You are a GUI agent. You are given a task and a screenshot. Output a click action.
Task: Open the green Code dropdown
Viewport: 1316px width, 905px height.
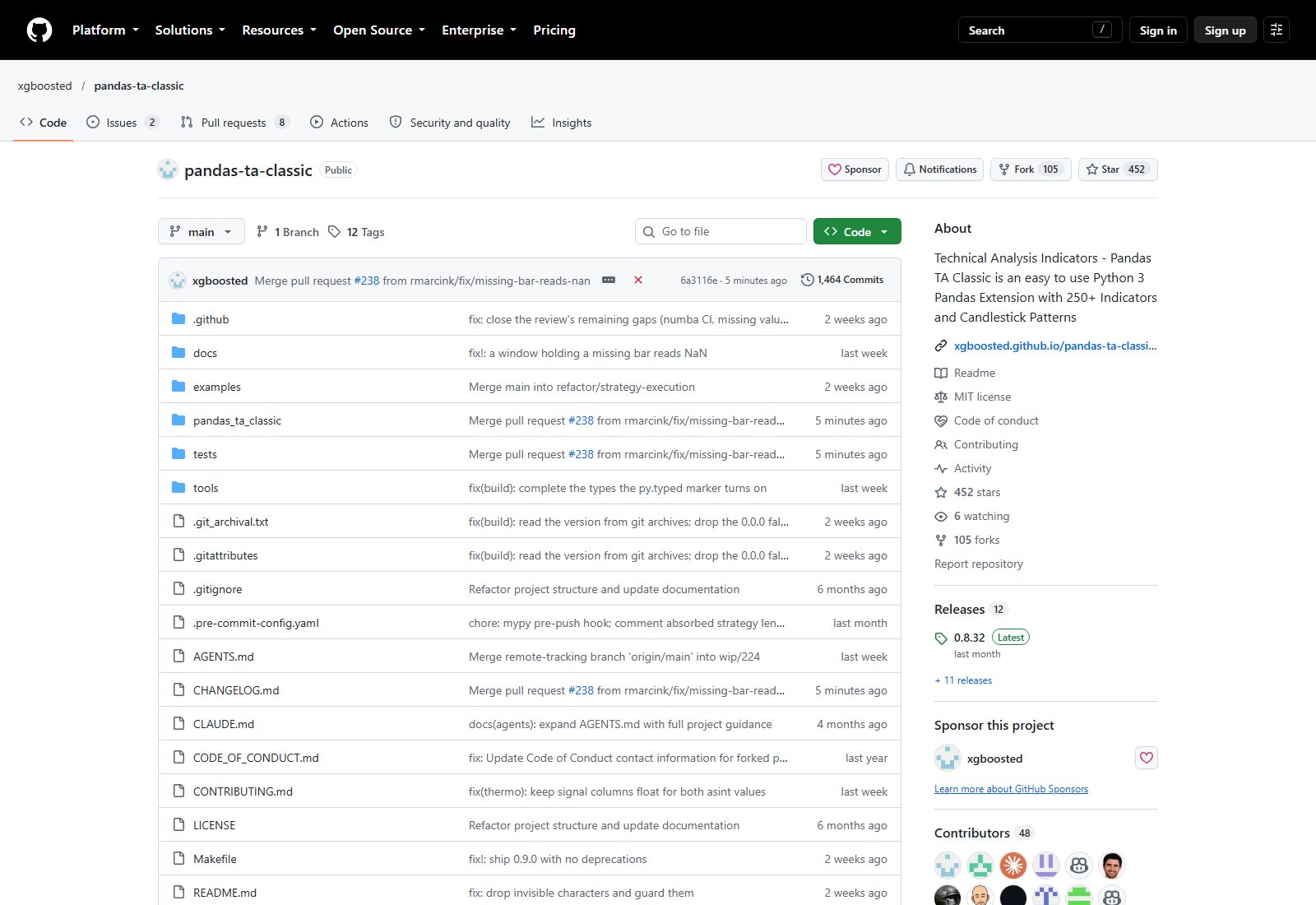pyautogui.click(x=857, y=231)
